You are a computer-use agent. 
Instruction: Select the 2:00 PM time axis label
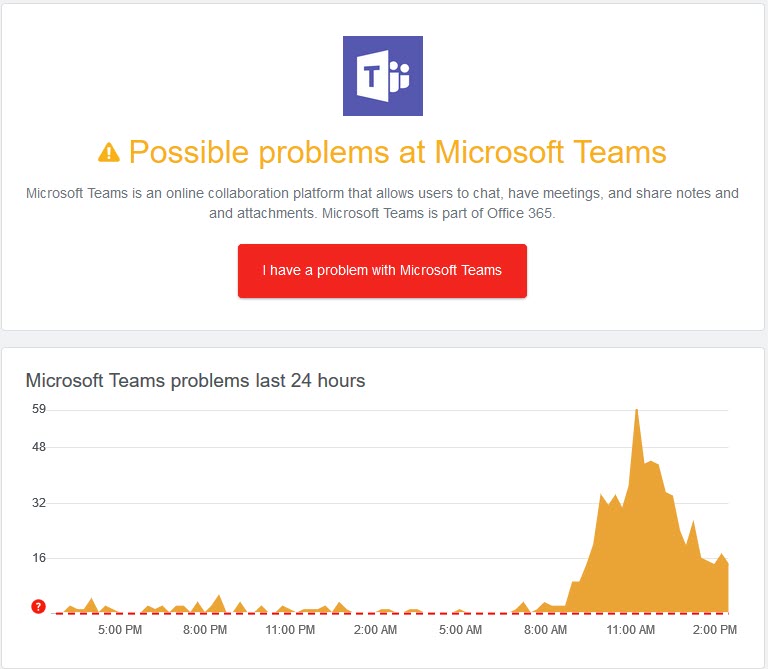coord(715,630)
